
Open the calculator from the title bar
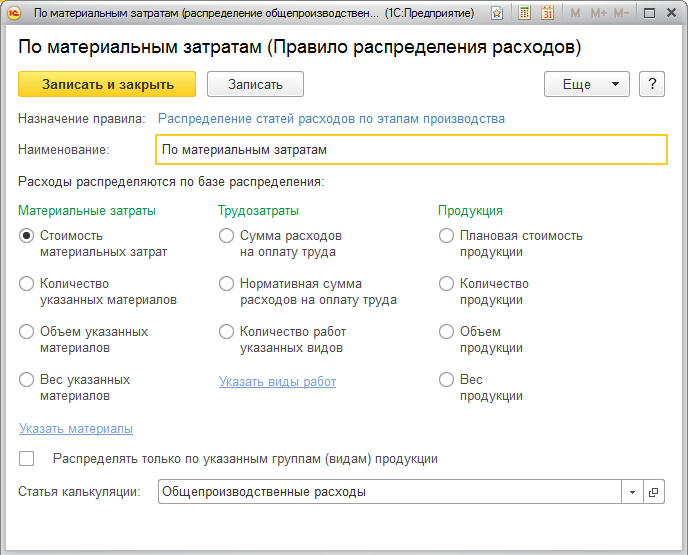coord(523,14)
